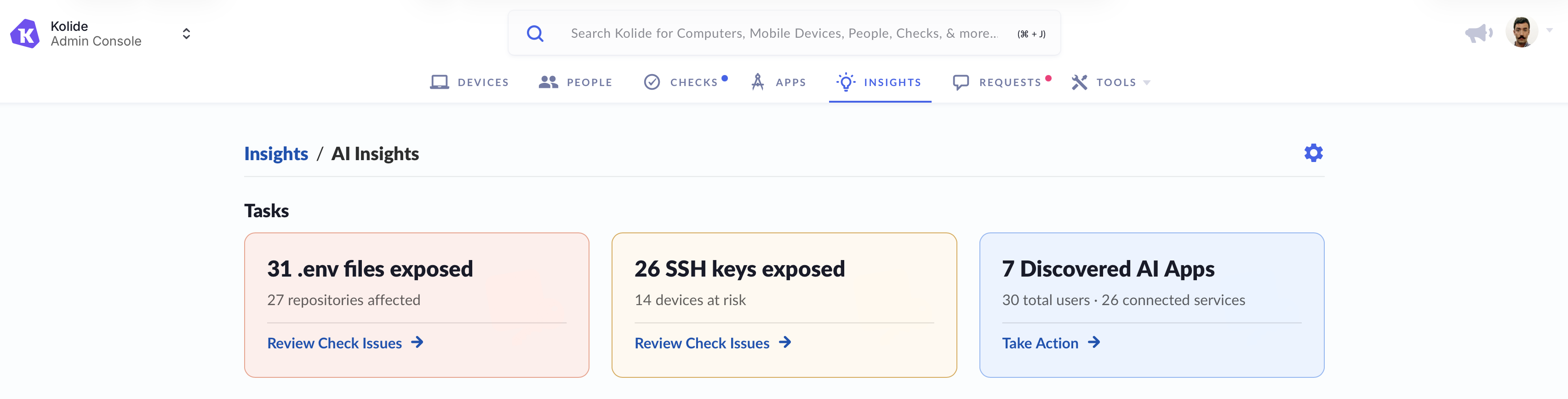Switch to the Insights tab
This screenshot has width=1568, height=399.
[x=892, y=82]
